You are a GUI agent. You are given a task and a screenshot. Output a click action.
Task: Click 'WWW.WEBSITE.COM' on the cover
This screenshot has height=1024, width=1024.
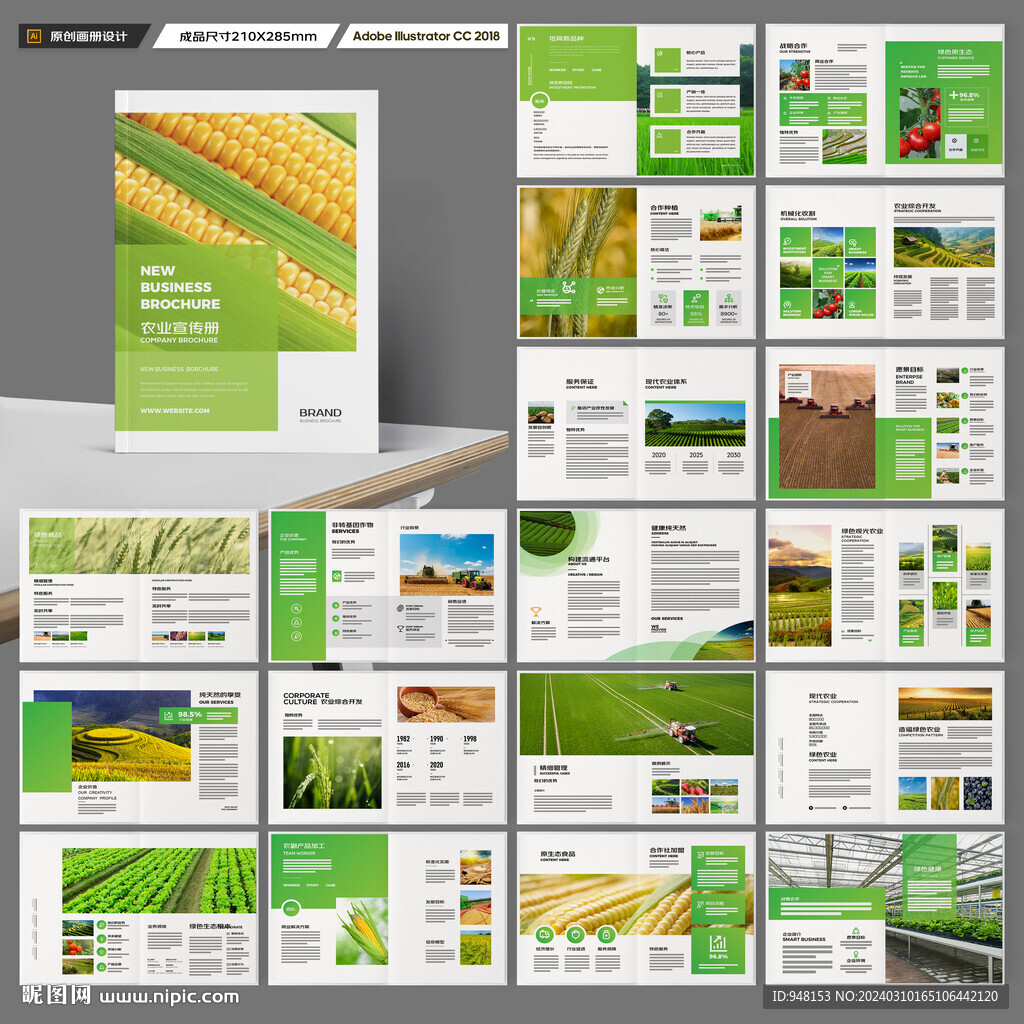point(174,411)
